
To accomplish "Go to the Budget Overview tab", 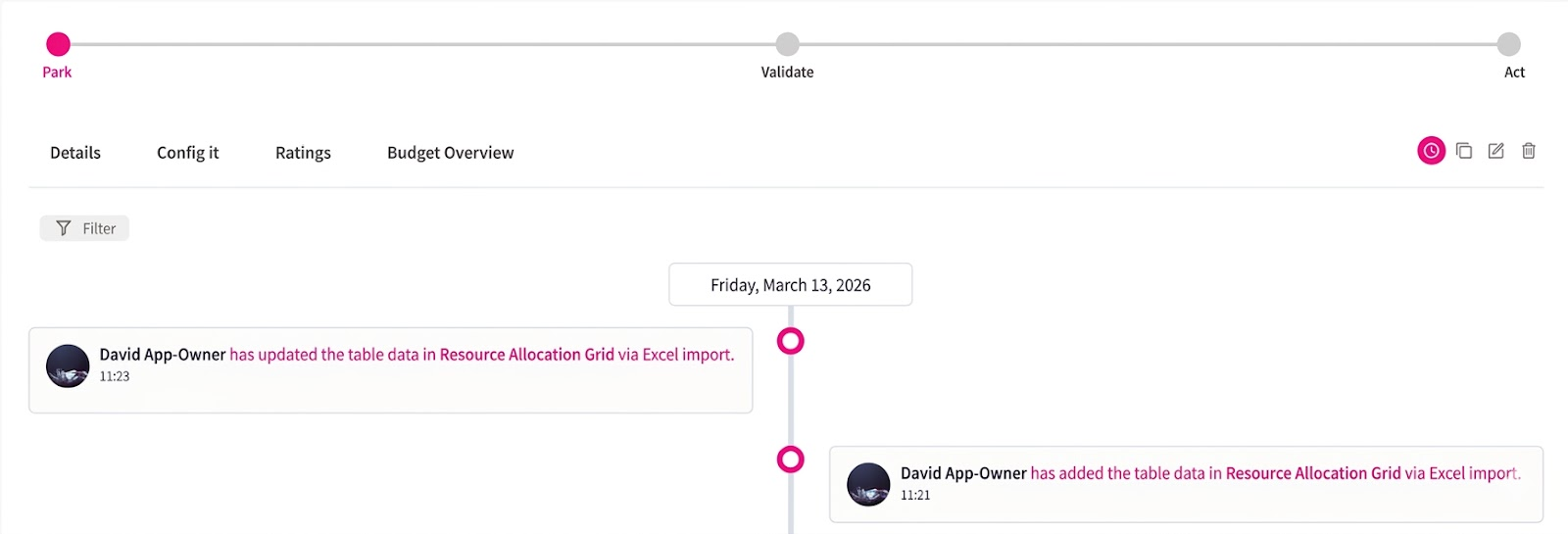I will 450,153.
